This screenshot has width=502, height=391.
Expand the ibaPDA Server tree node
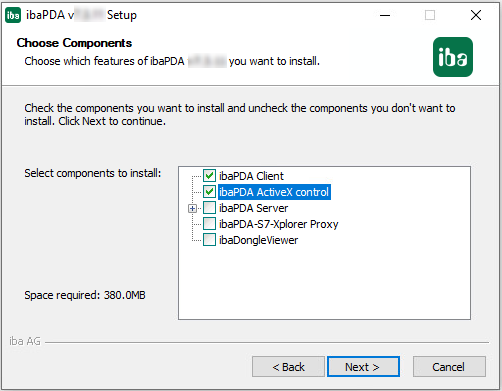coord(192,209)
